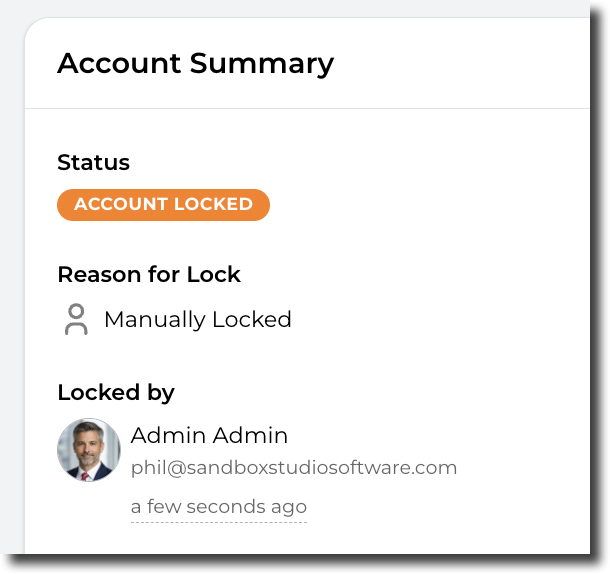Click the Reason for Lock label

click(149, 275)
